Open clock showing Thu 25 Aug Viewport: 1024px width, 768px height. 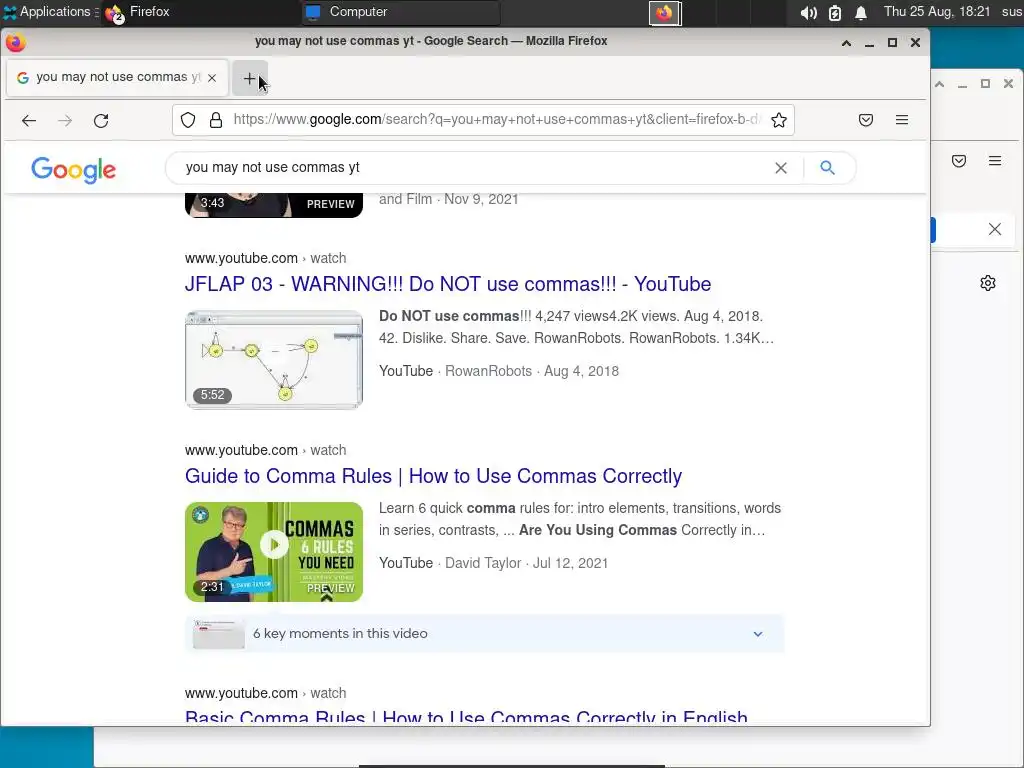[936, 12]
